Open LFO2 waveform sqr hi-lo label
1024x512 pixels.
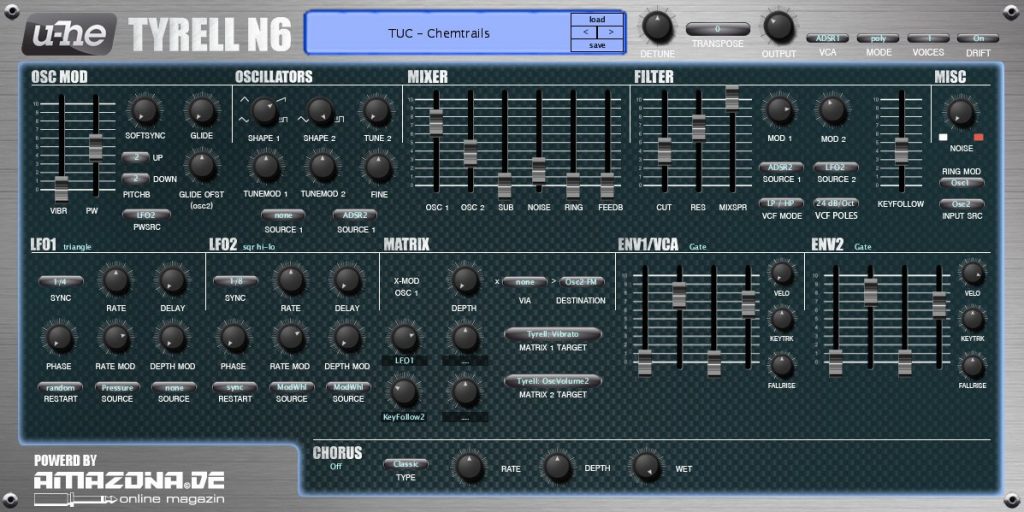[x=261, y=247]
